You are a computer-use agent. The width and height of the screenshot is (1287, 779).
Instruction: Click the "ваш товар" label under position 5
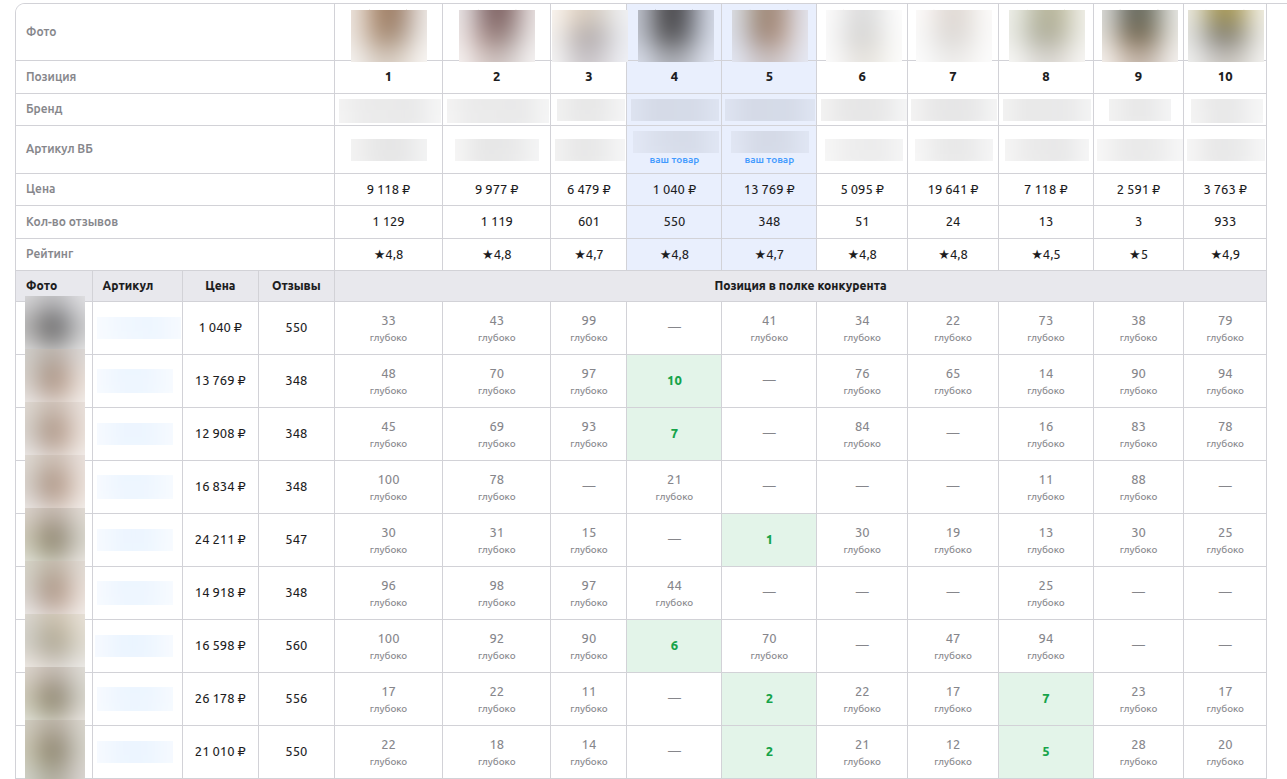click(769, 160)
